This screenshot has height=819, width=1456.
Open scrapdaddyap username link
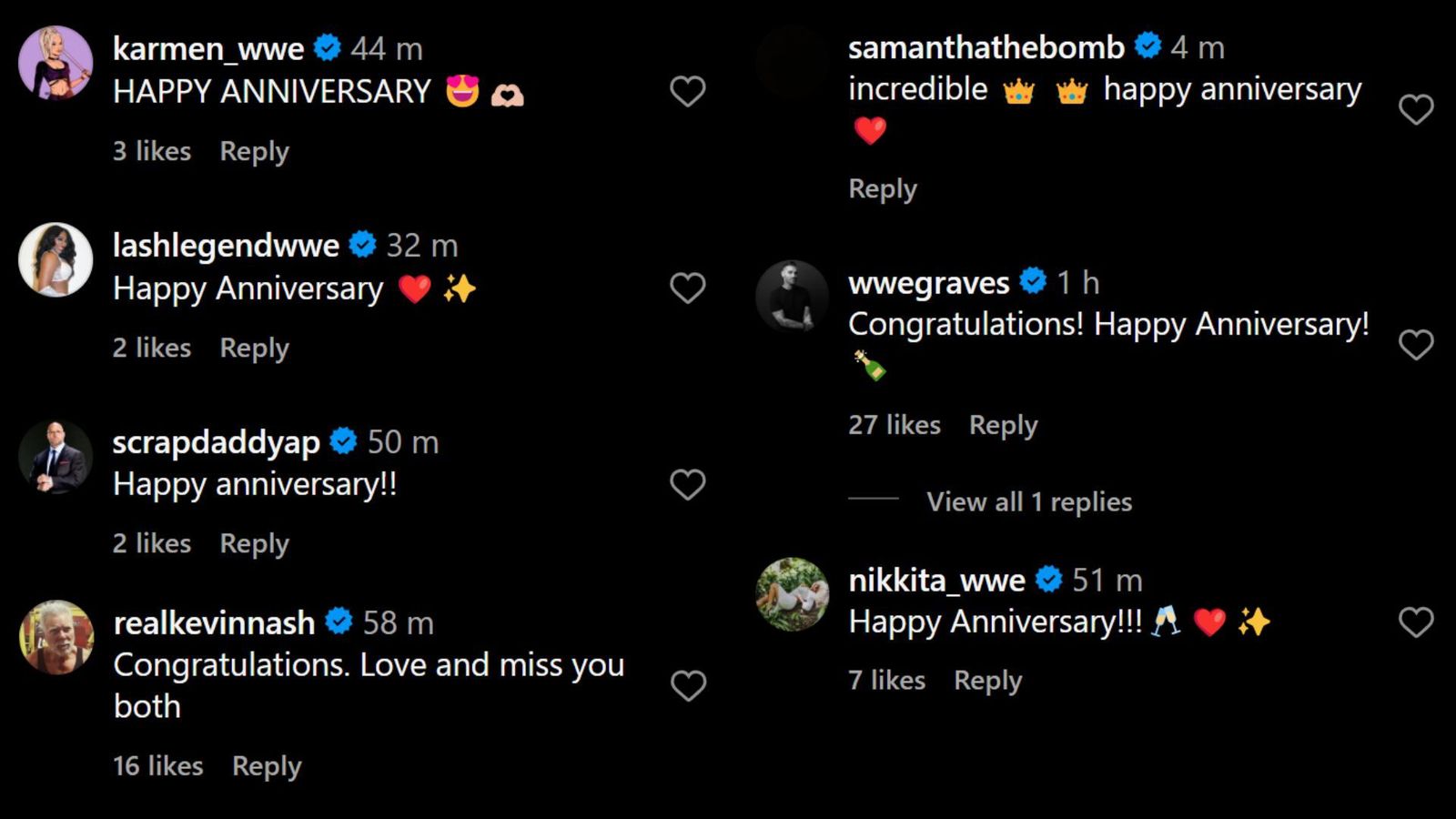pos(216,442)
